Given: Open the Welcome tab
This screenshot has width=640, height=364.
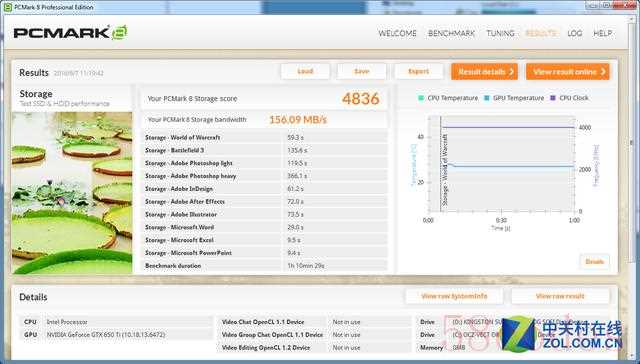Looking at the screenshot, I should [397, 33].
